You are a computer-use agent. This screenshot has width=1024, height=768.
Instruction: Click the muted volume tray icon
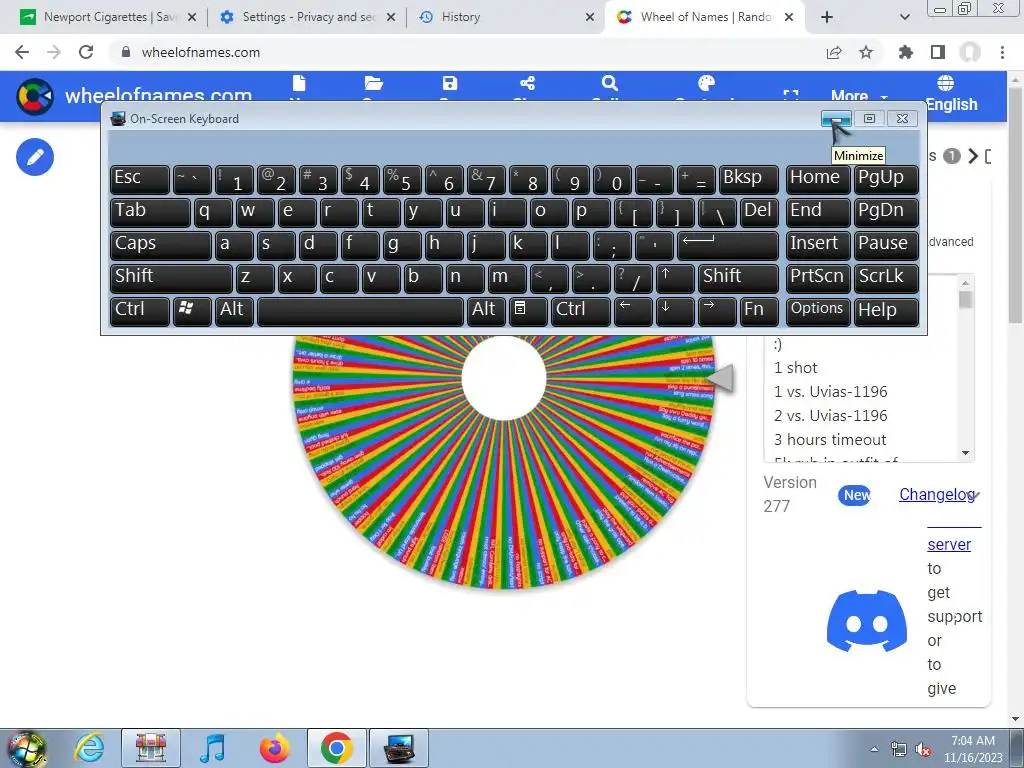pyautogui.click(x=923, y=749)
